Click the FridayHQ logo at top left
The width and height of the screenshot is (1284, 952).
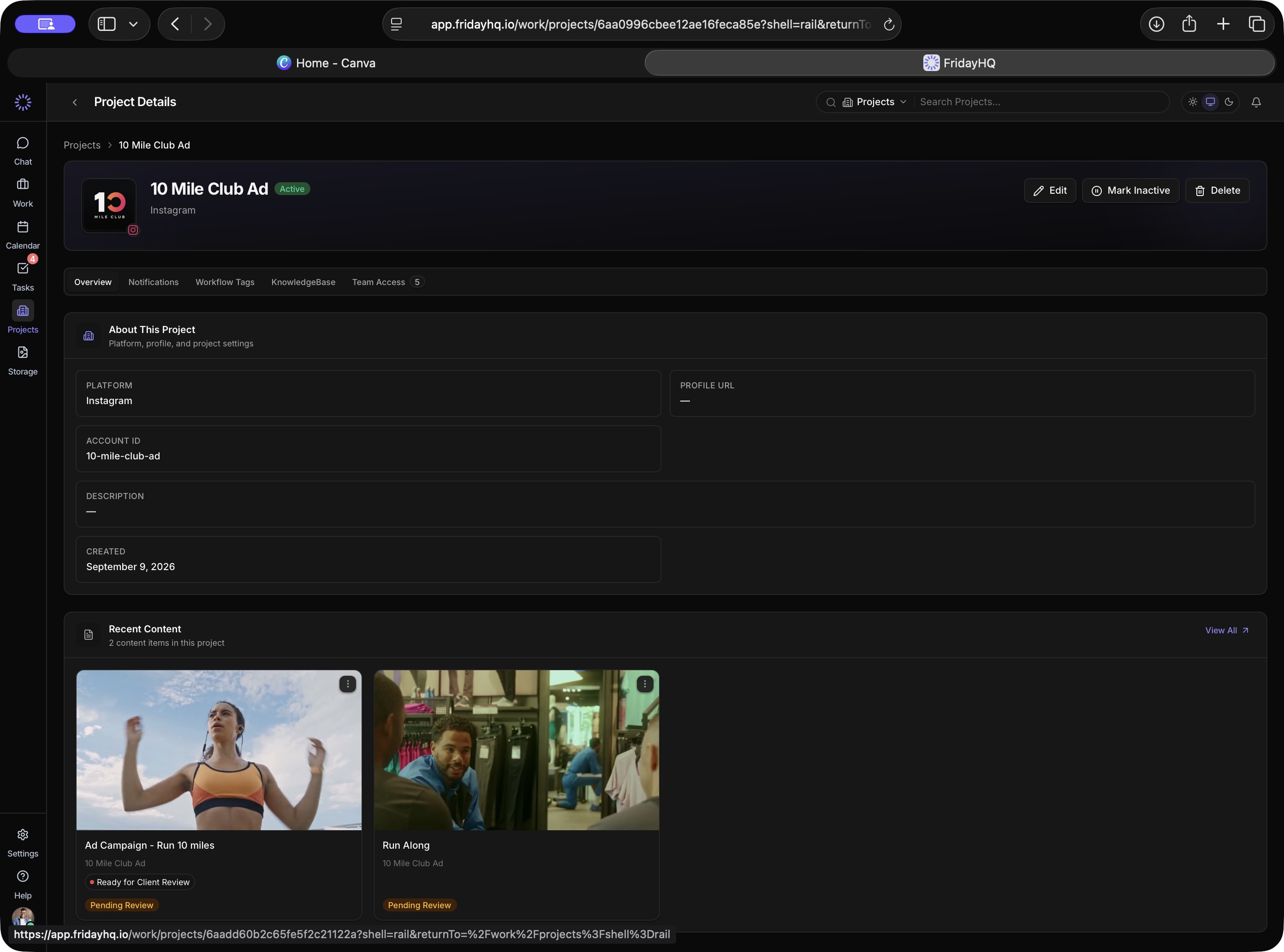click(23, 102)
